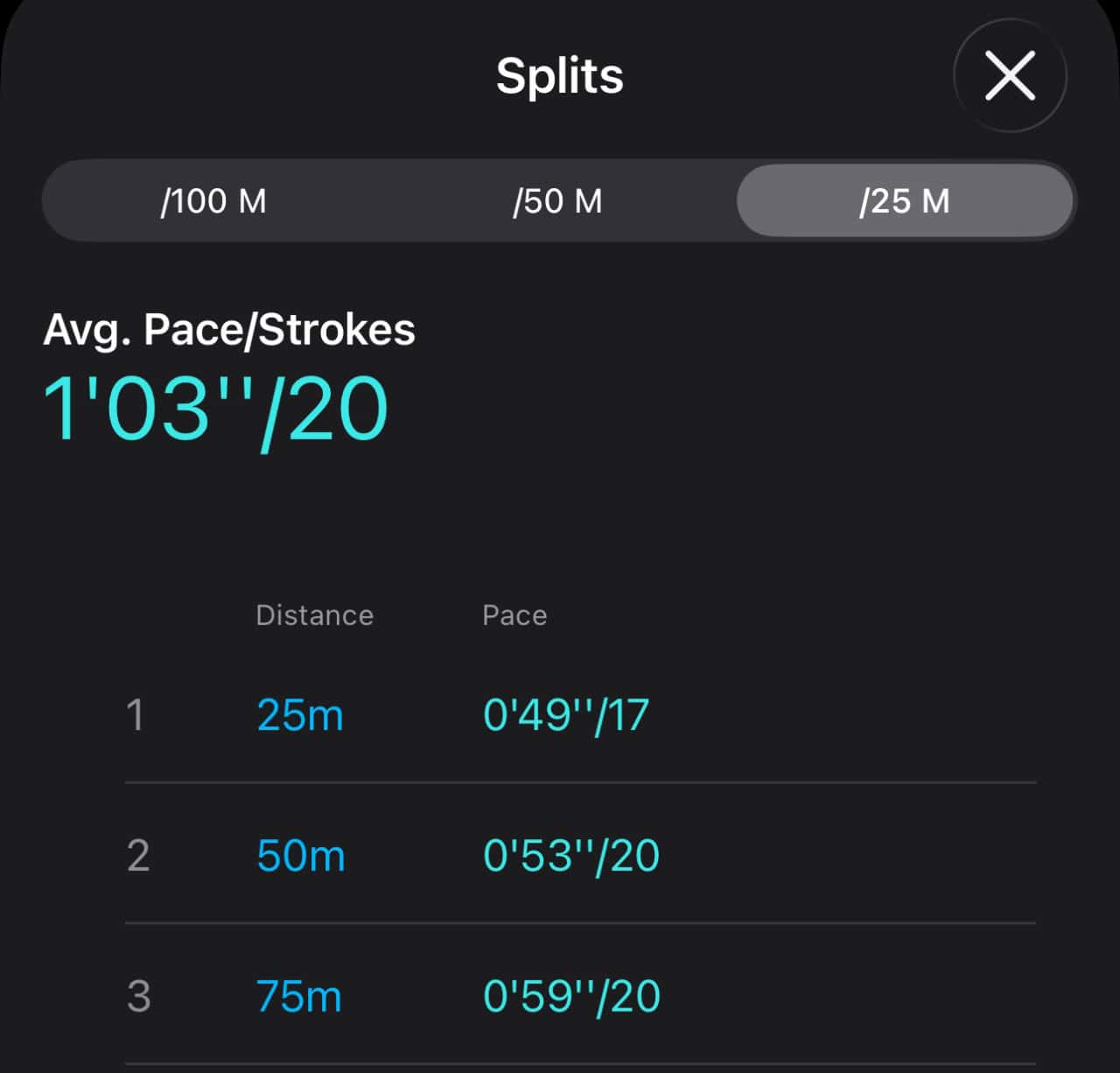The width and height of the screenshot is (1120, 1073).
Task: Open the 0'49''/17 pace entry
Action: [x=566, y=715]
